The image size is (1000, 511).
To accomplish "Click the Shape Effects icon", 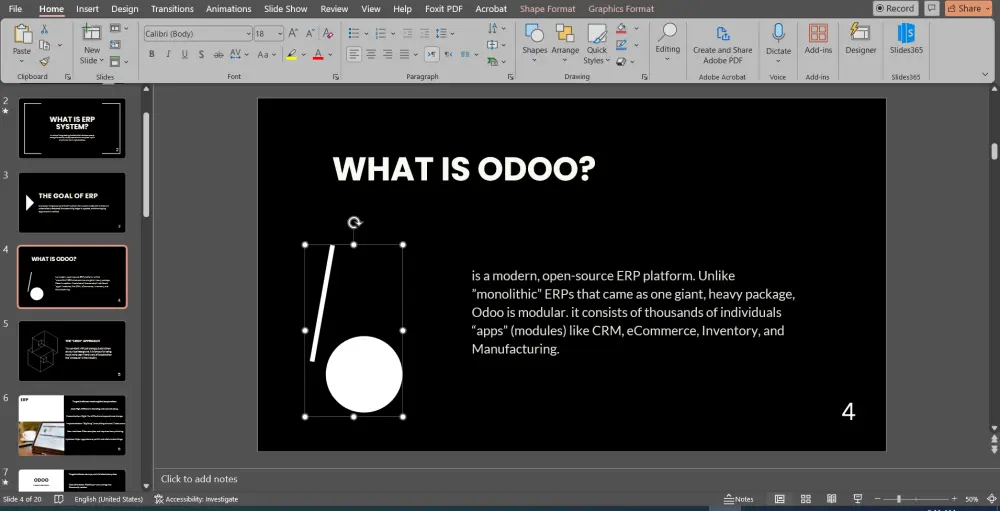I will pyautogui.click(x=621, y=62).
